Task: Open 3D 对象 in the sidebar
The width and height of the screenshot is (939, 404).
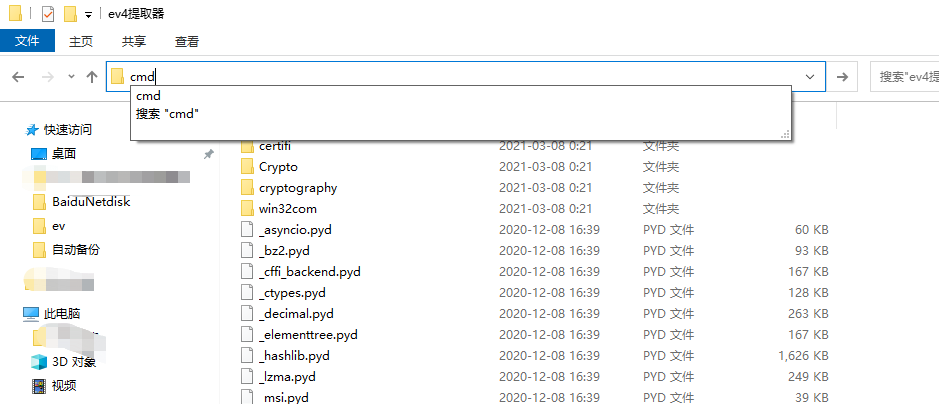Action: click(74, 362)
